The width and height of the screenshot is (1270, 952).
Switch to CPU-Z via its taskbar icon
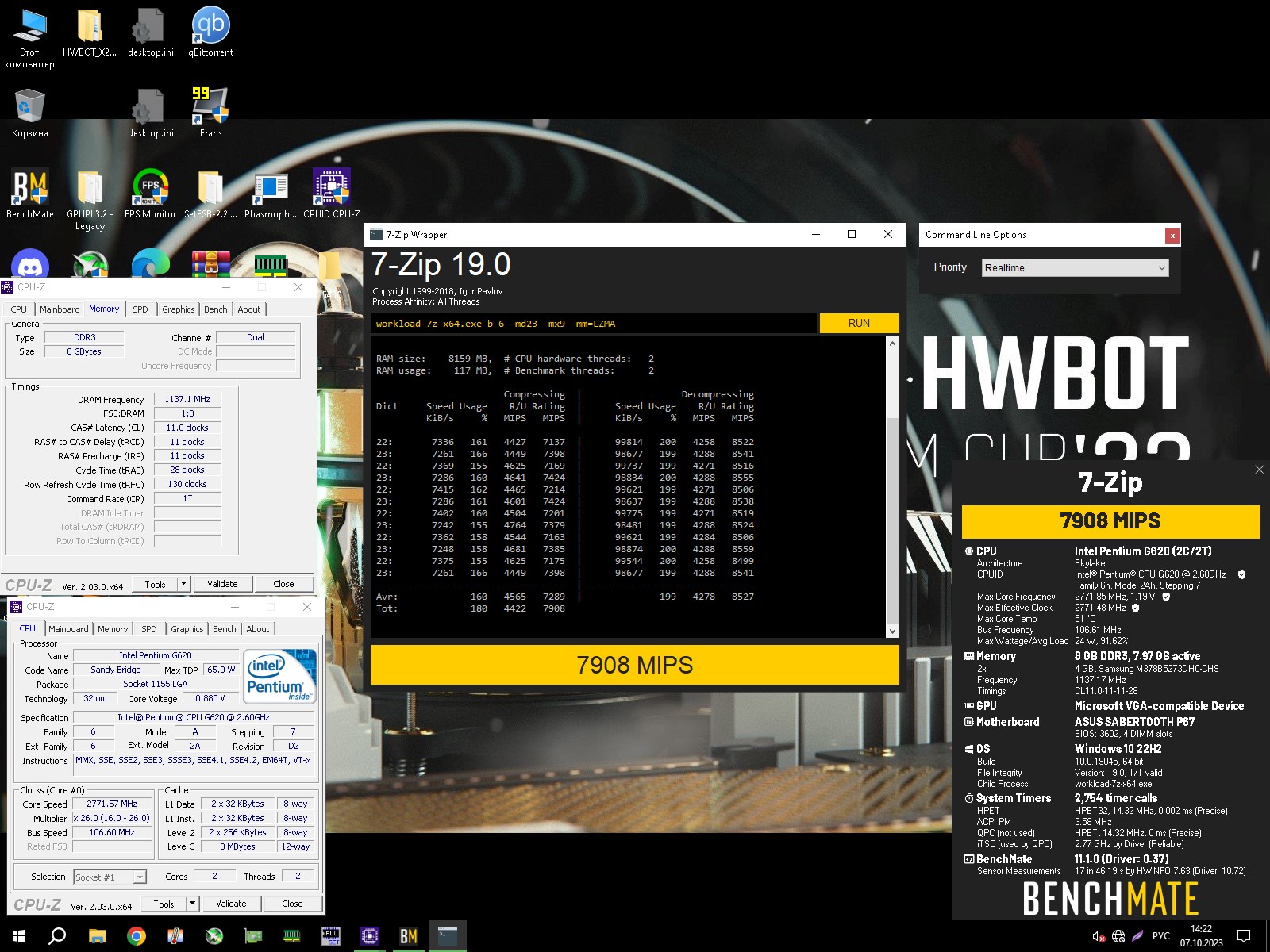[x=369, y=936]
